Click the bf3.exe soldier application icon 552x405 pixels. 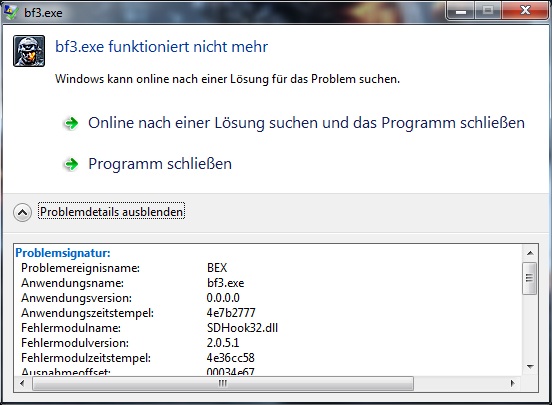pyautogui.click(x=29, y=51)
